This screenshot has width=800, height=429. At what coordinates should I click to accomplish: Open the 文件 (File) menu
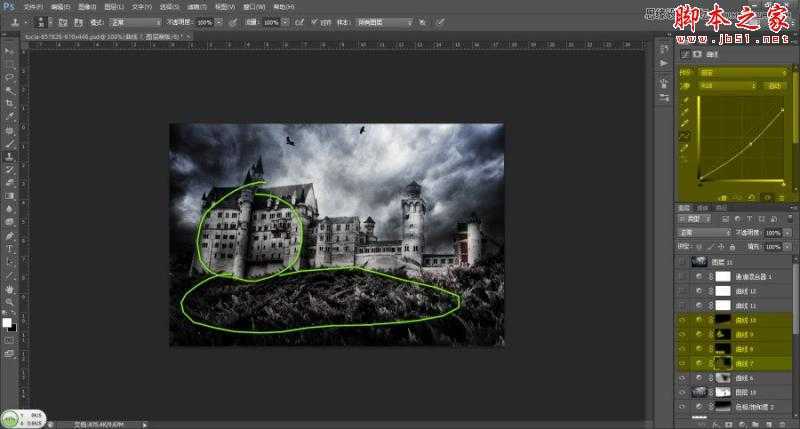tap(33, 7)
